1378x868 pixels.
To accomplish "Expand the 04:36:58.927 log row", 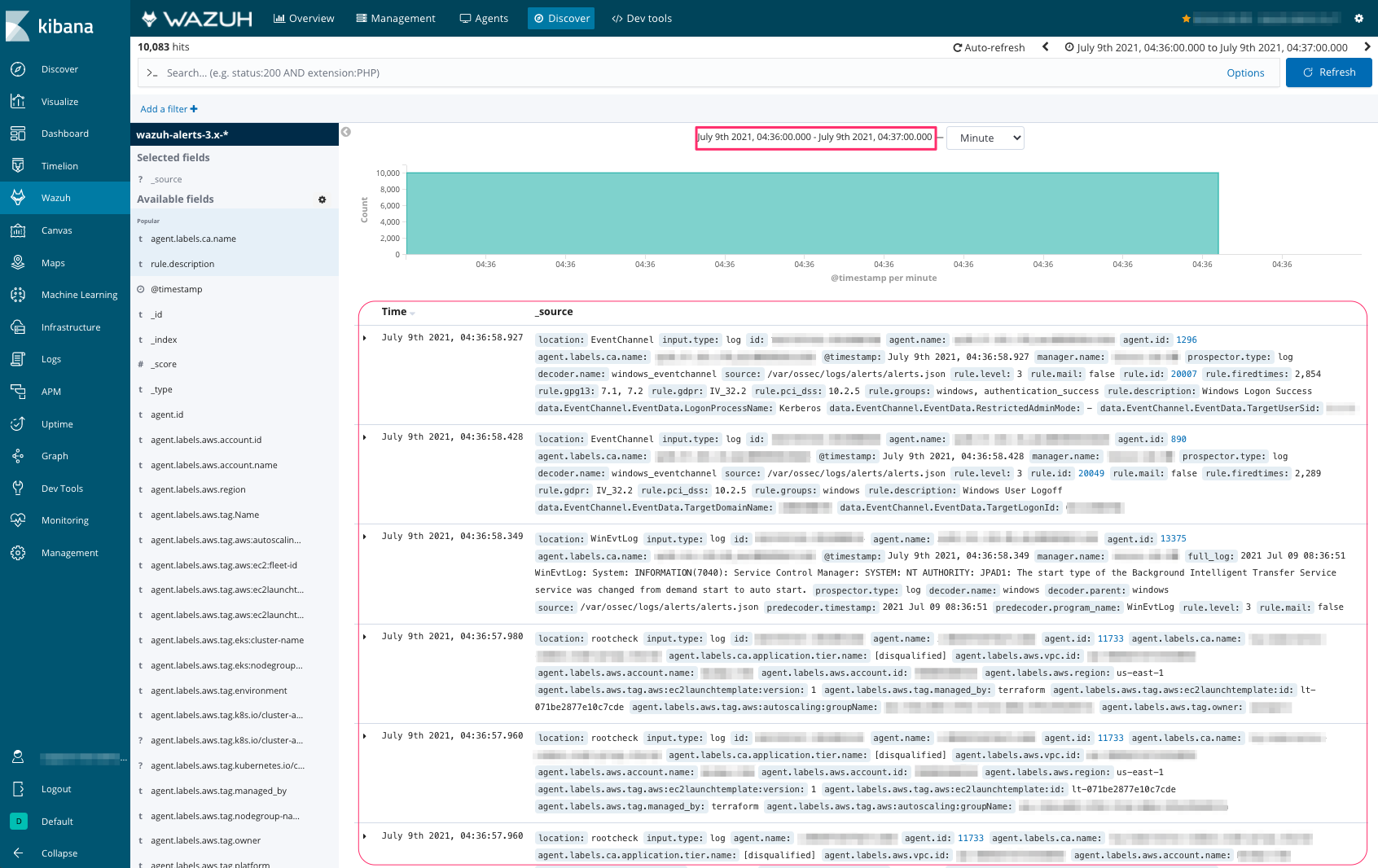I will [x=365, y=338].
